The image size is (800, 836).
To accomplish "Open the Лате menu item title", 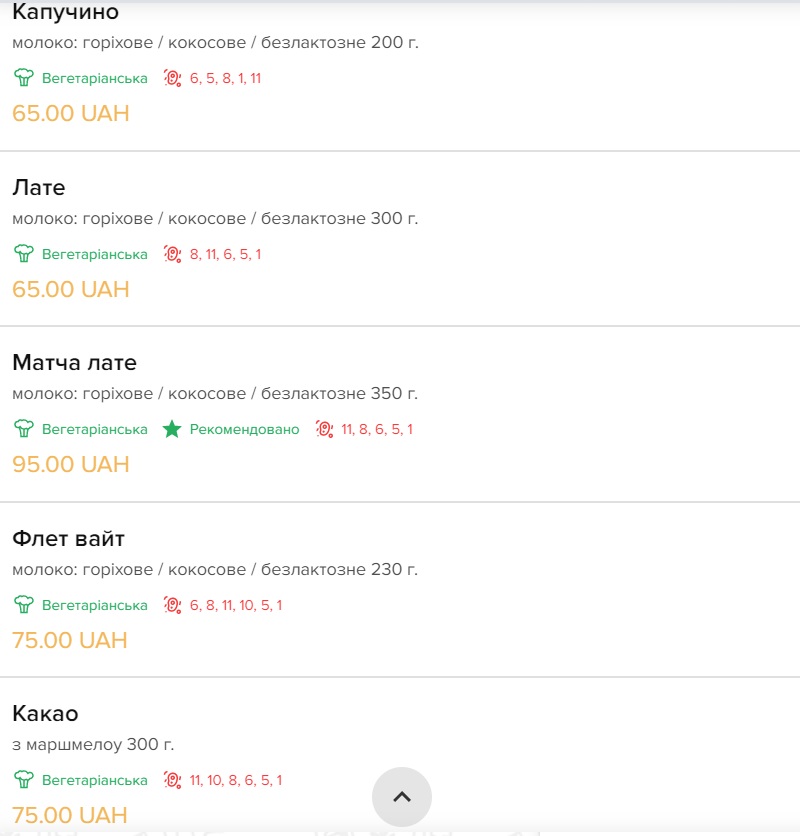I will 39,188.
